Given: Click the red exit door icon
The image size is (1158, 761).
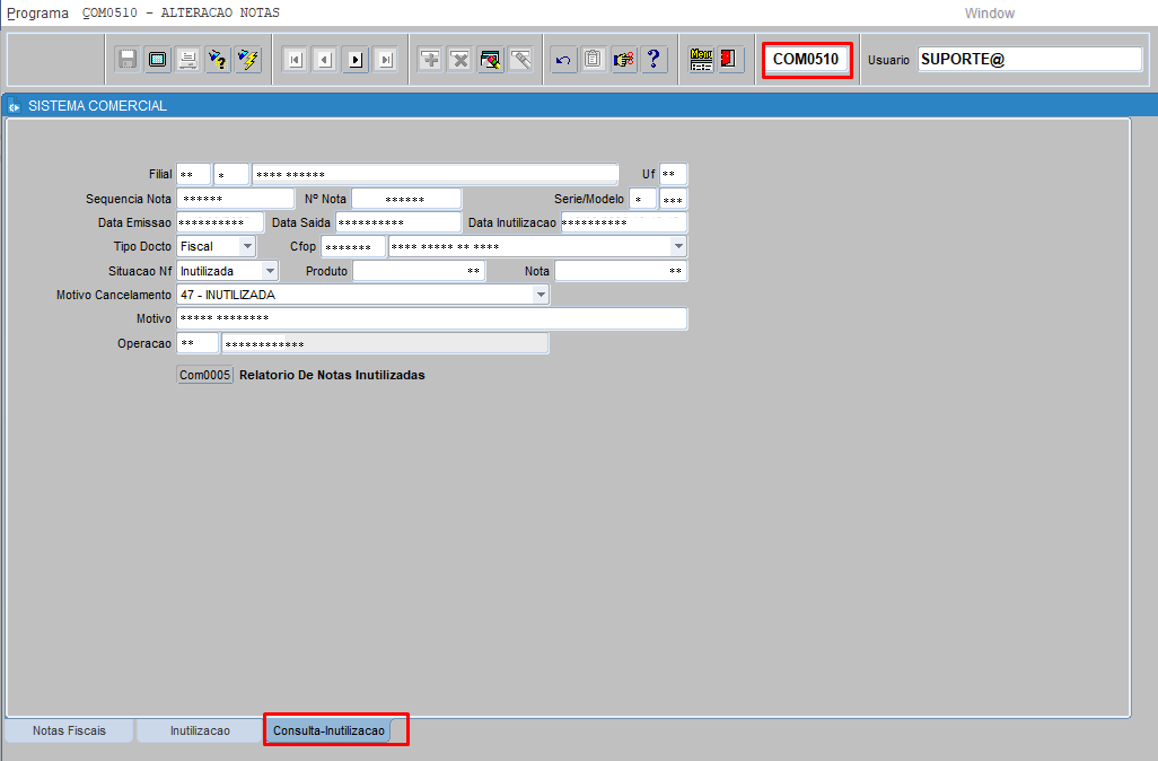Looking at the screenshot, I should (x=729, y=60).
